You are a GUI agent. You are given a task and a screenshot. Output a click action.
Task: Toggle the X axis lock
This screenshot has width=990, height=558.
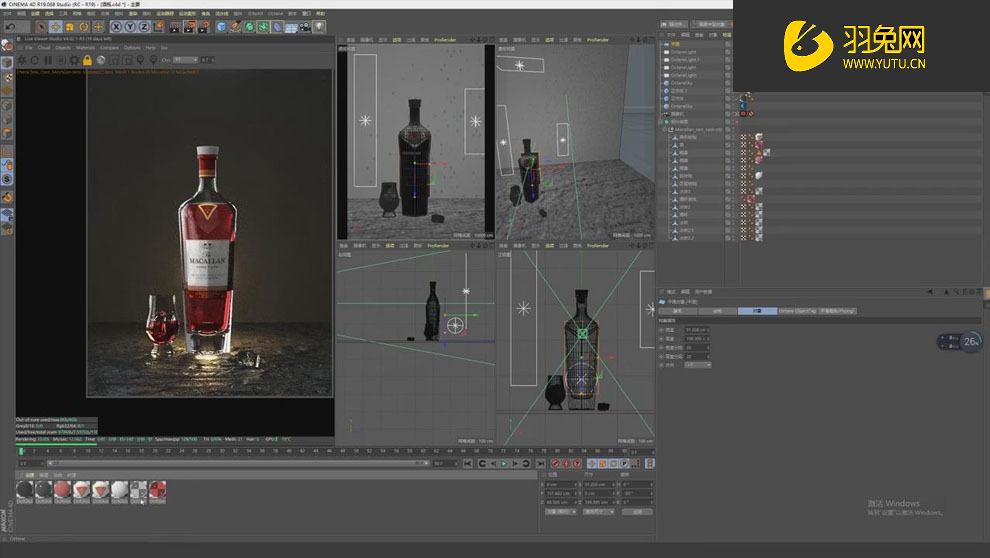tap(116, 27)
